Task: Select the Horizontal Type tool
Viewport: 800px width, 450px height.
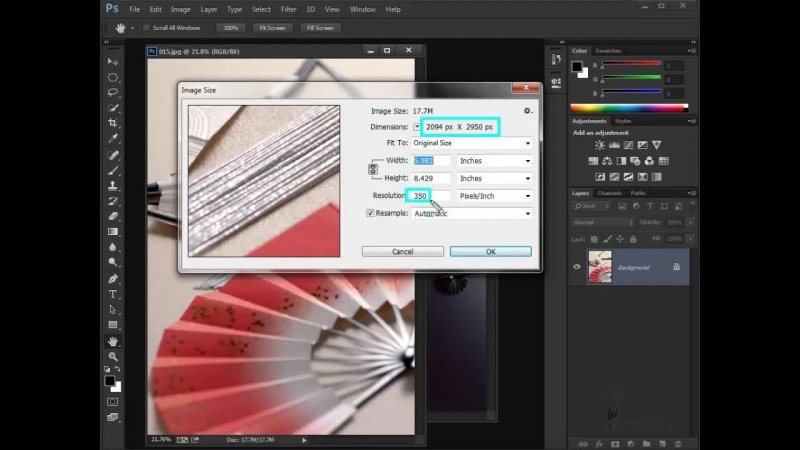Action: point(113,294)
